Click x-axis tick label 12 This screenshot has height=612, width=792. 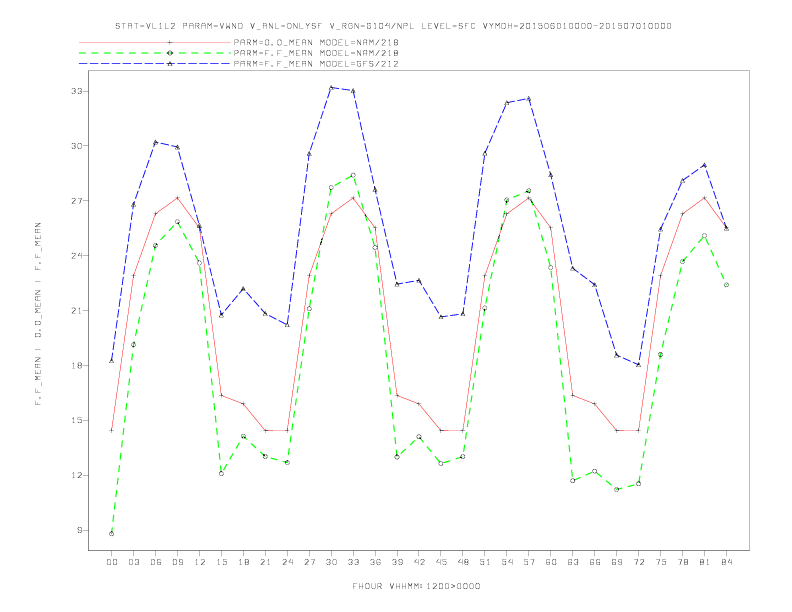pos(200,562)
